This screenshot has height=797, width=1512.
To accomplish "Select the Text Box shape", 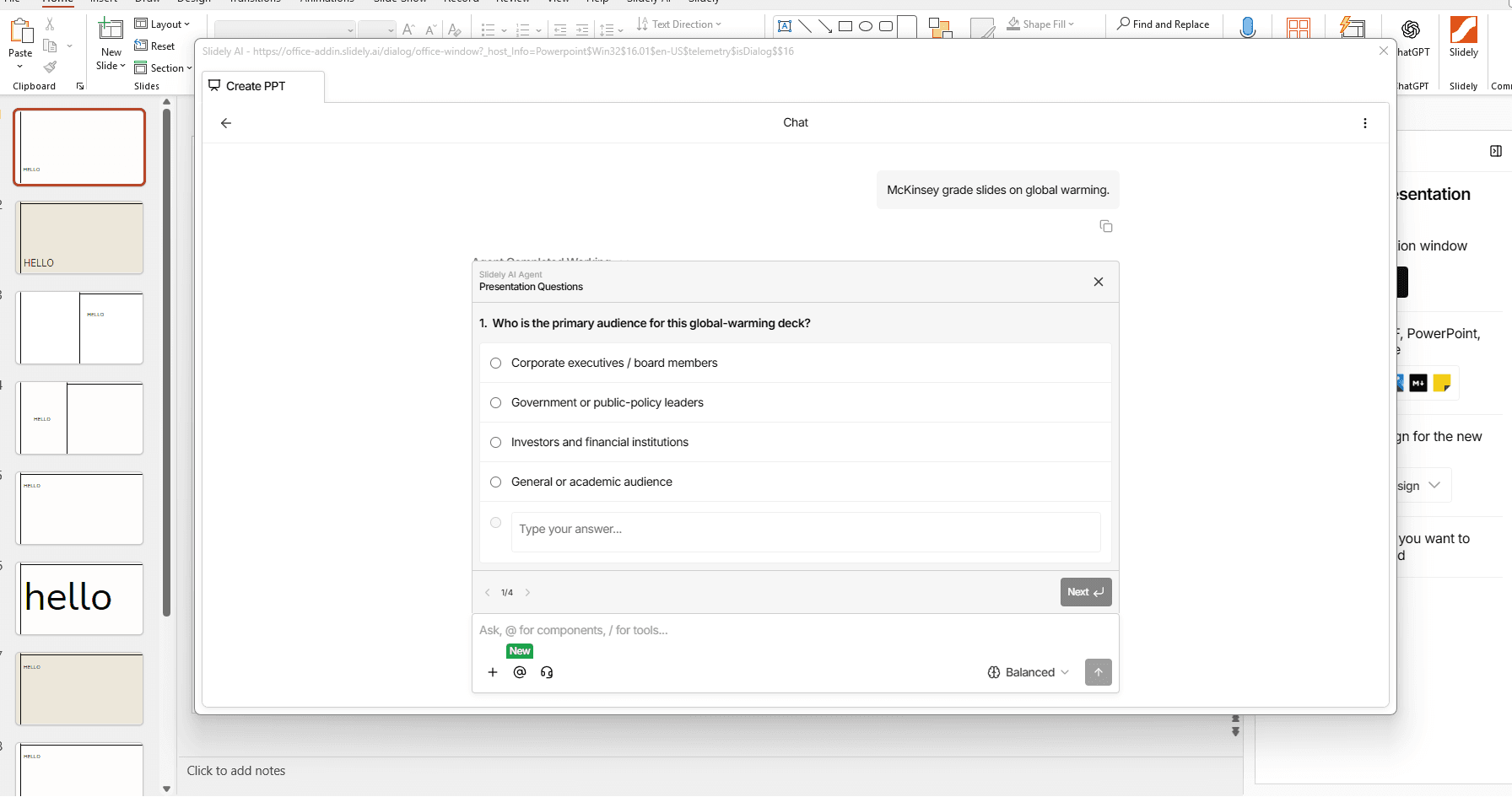I will pos(785,26).
